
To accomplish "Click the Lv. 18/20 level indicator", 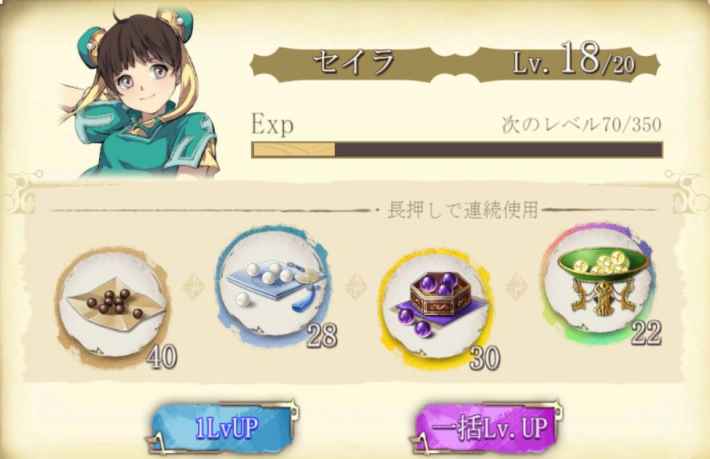I will pos(573,60).
